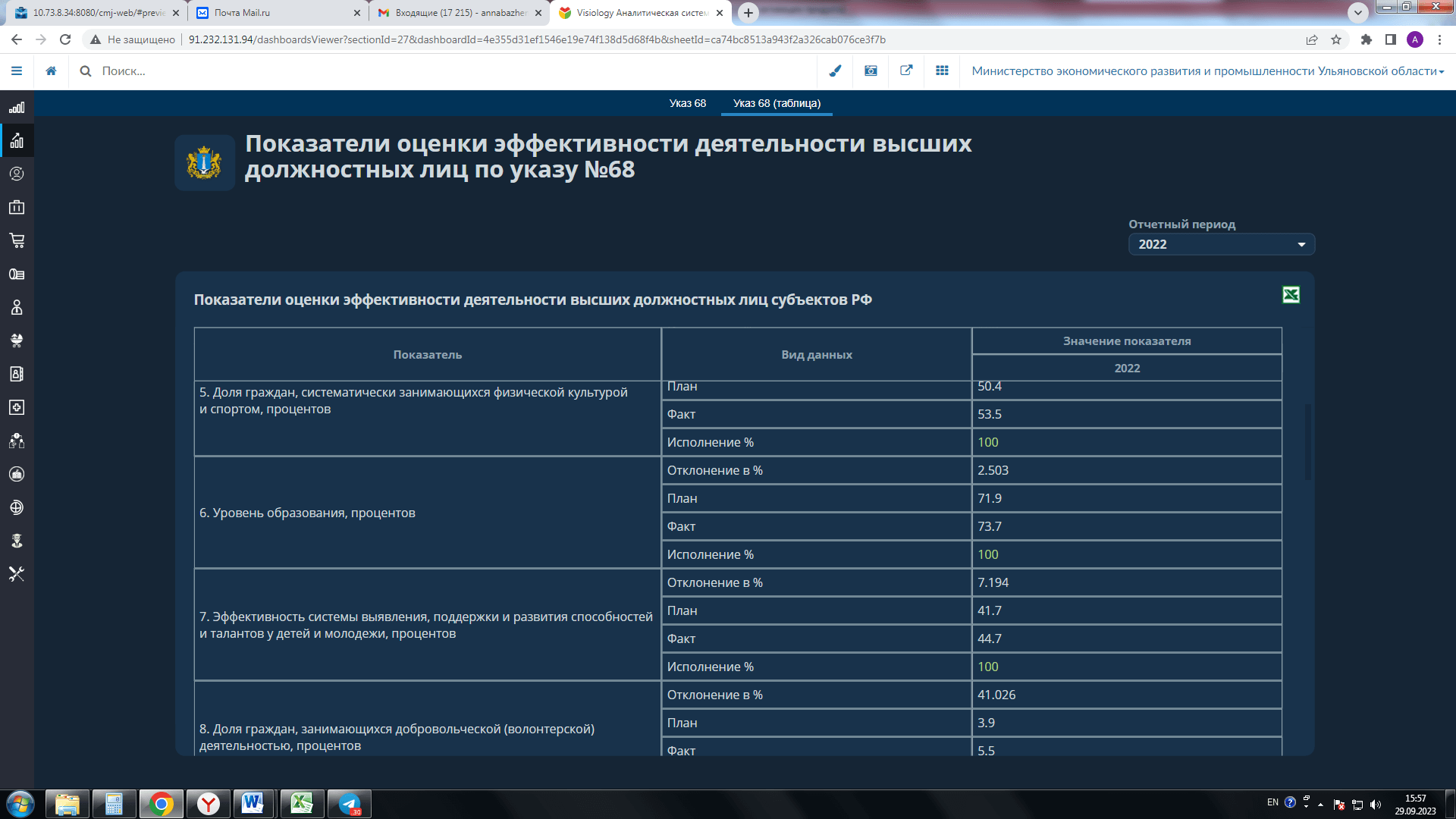Open Excel from the taskbar
The height and width of the screenshot is (819, 1456).
click(x=302, y=804)
